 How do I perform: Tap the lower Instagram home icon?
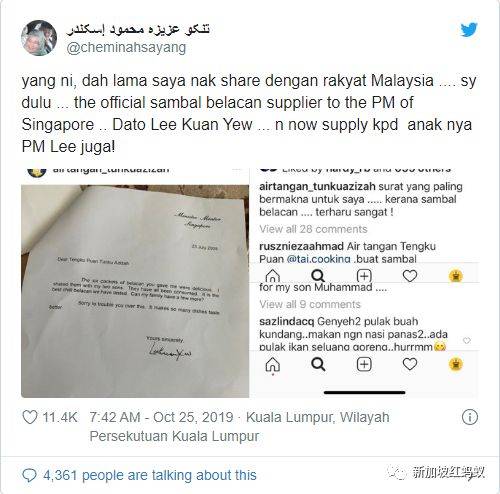(273, 365)
